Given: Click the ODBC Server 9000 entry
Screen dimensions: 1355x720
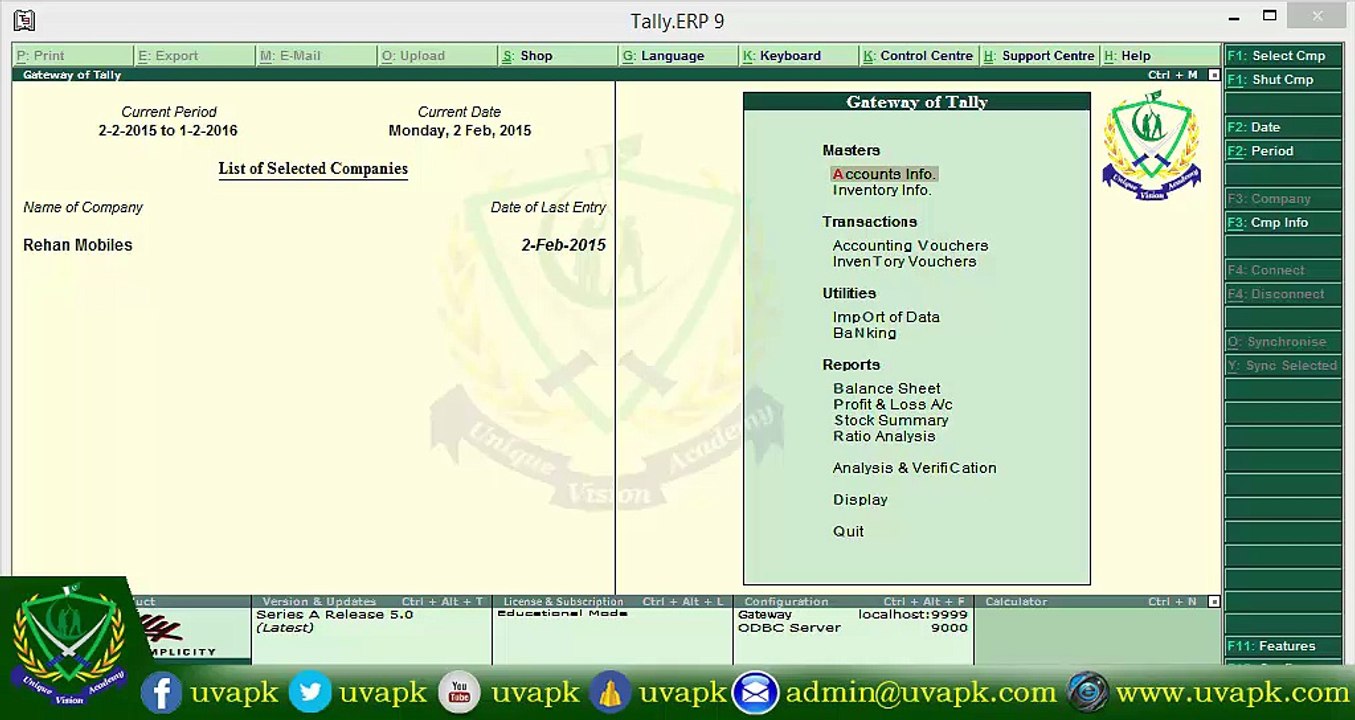Looking at the screenshot, I should click(x=853, y=628).
